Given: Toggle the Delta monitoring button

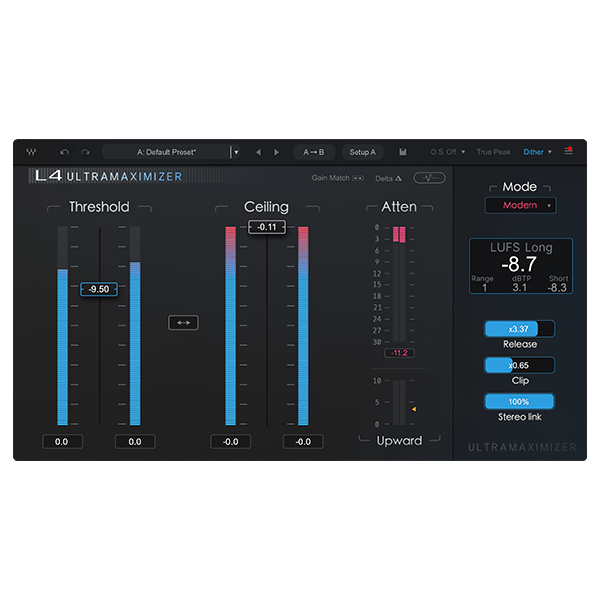Looking at the screenshot, I should click(388, 178).
